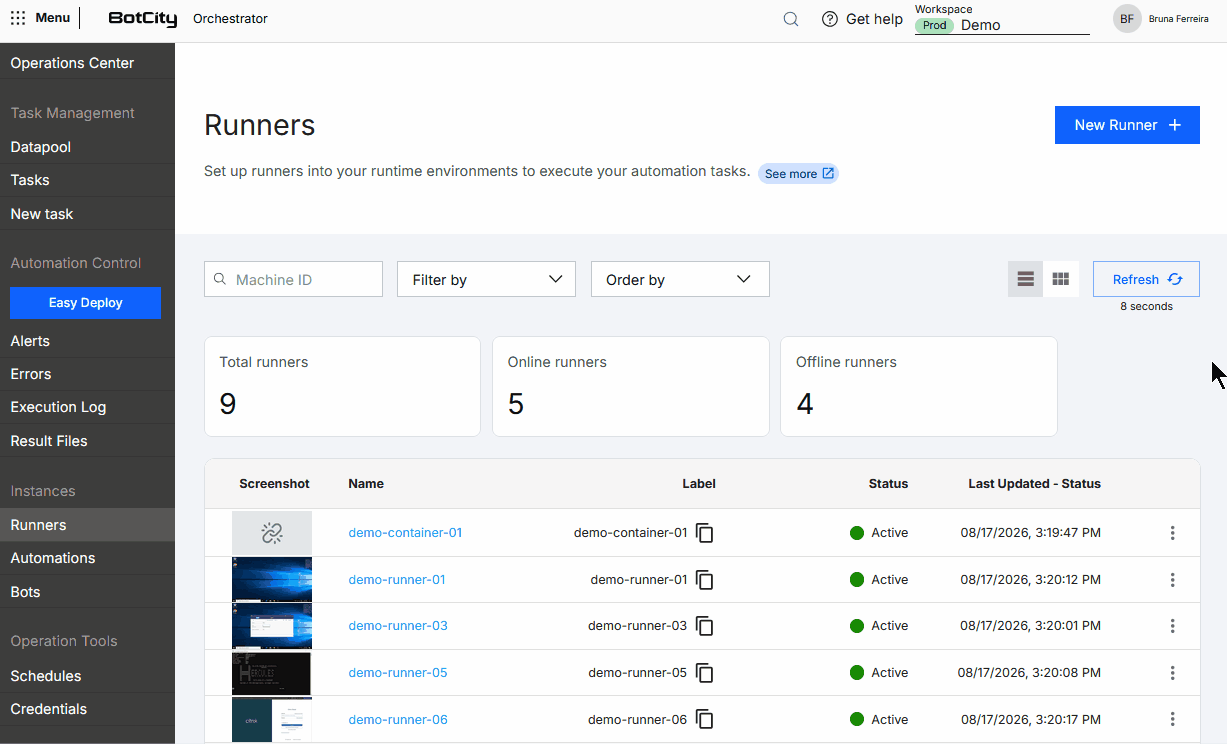Switch to grid view layout
This screenshot has width=1227, height=744.
click(1061, 280)
